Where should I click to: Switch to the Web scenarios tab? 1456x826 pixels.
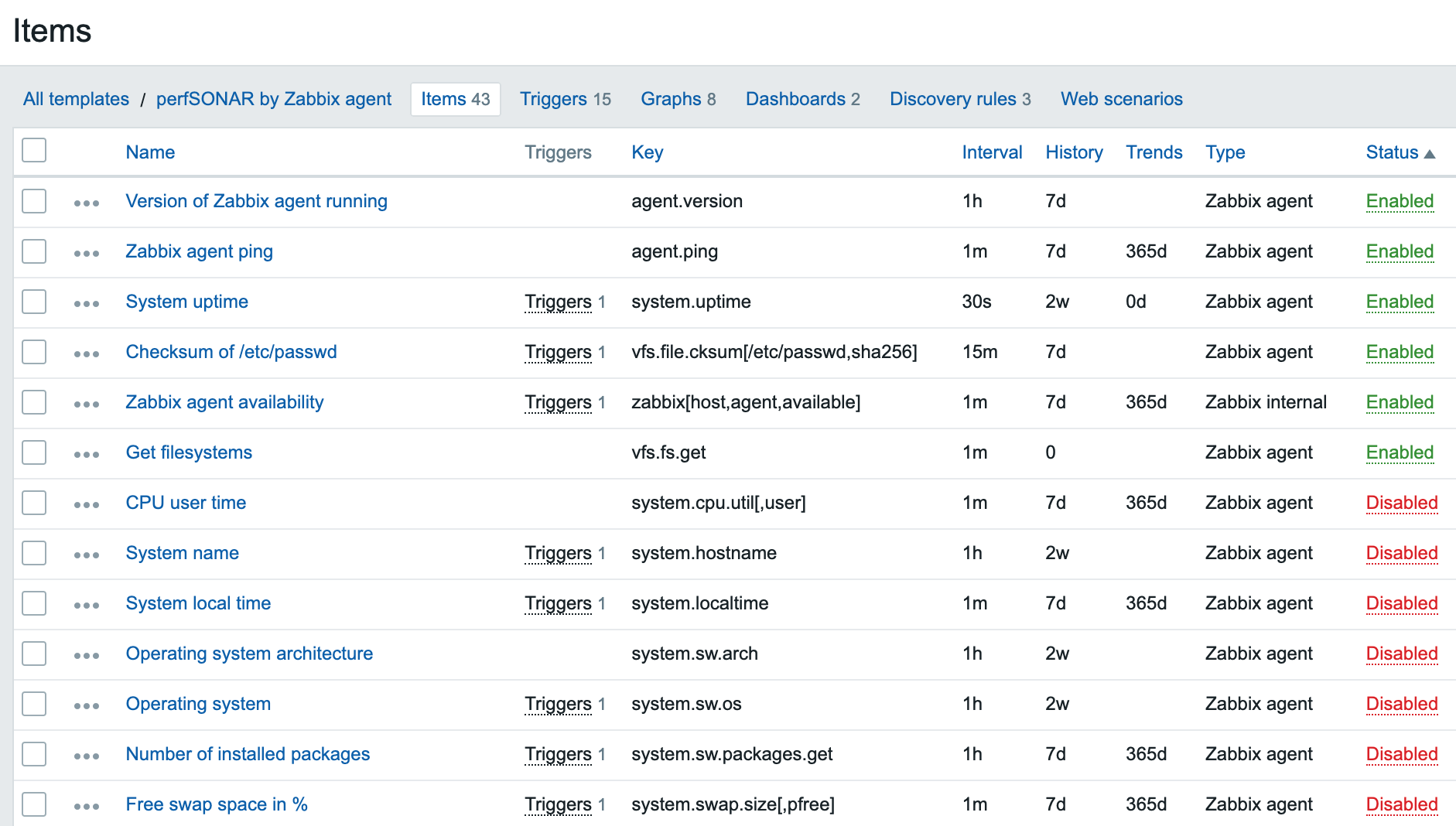pos(1122,99)
